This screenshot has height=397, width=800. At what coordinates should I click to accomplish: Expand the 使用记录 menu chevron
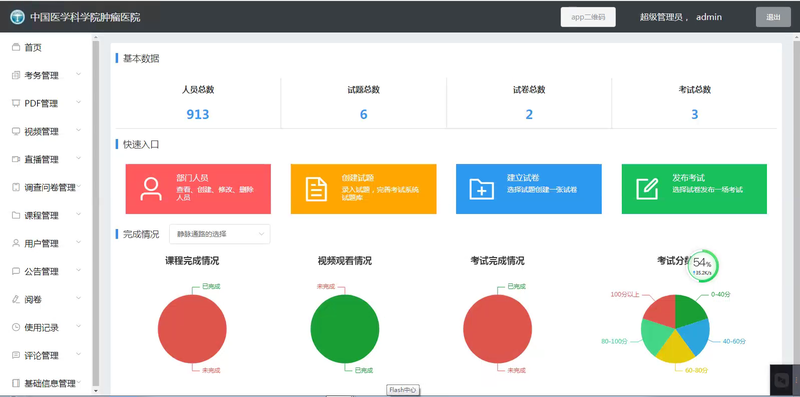point(79,326)
